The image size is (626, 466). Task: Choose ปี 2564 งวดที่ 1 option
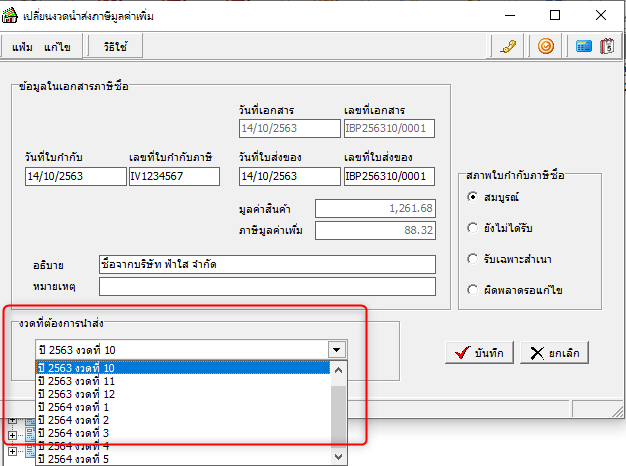(x=183, y=407)
